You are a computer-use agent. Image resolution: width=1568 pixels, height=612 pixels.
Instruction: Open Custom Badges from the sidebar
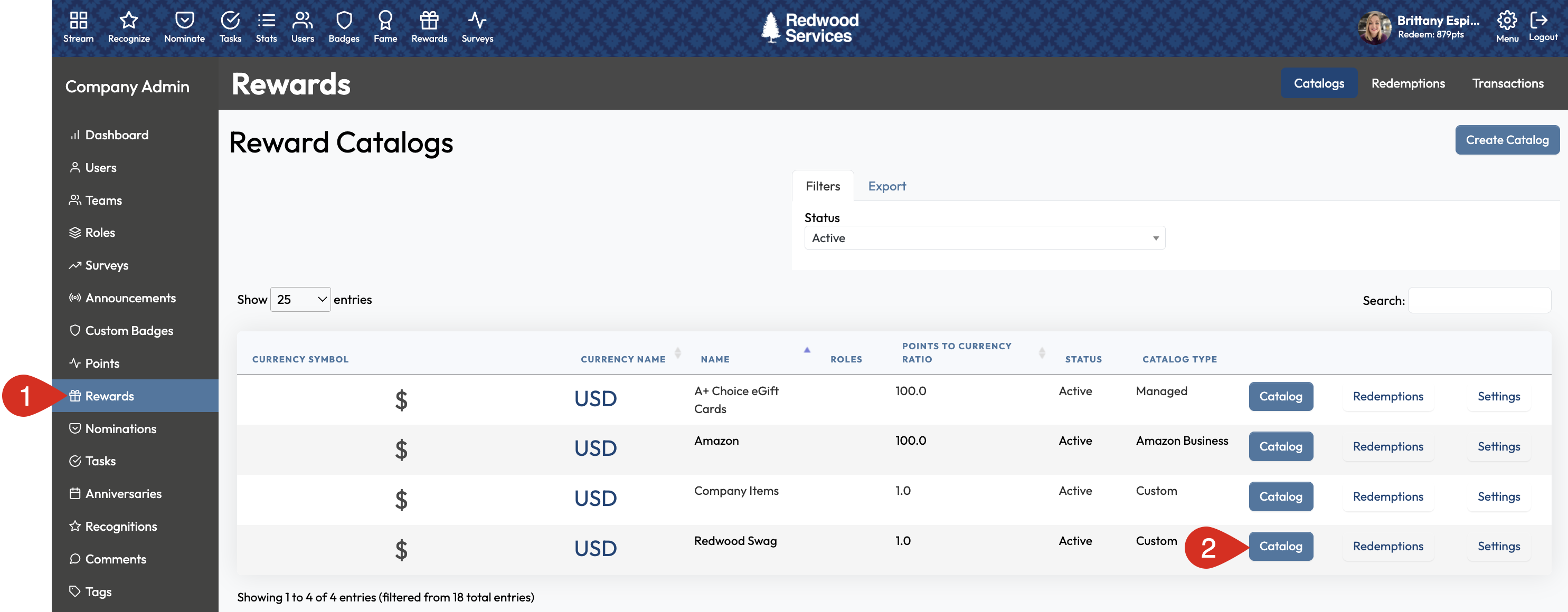tap(129, 330)
